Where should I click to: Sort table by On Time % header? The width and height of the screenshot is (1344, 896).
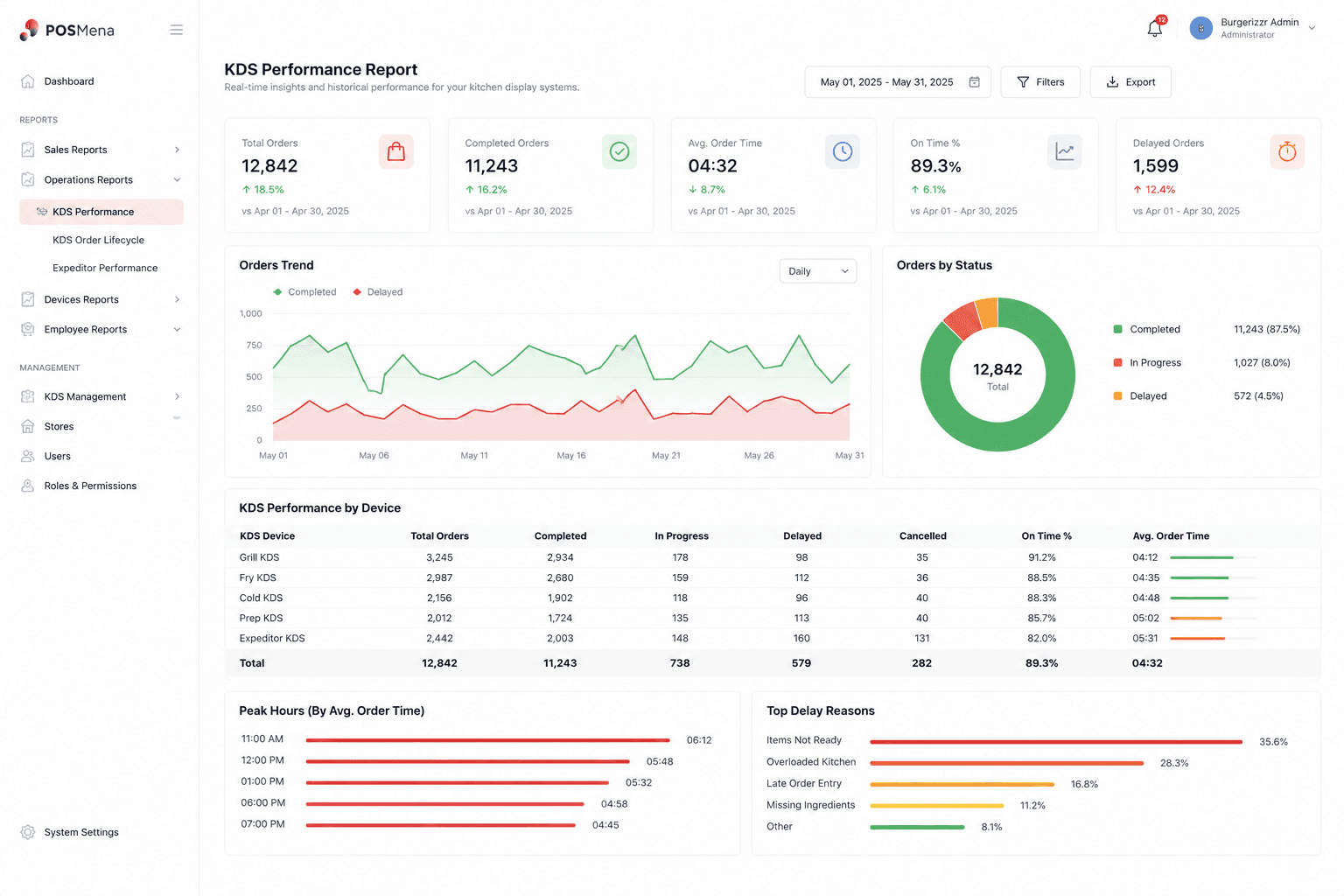[x=1046, y=536]
